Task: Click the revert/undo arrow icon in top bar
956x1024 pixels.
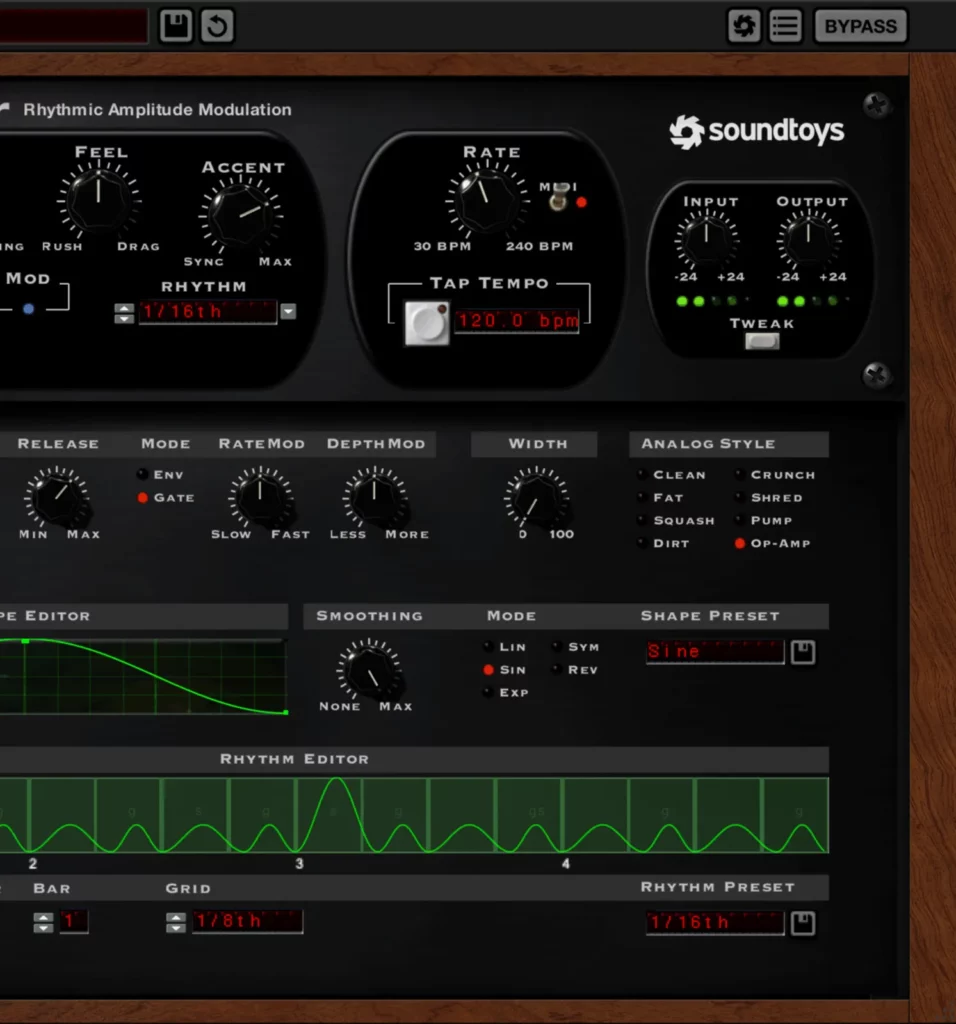Action: [x=217, y=26]
